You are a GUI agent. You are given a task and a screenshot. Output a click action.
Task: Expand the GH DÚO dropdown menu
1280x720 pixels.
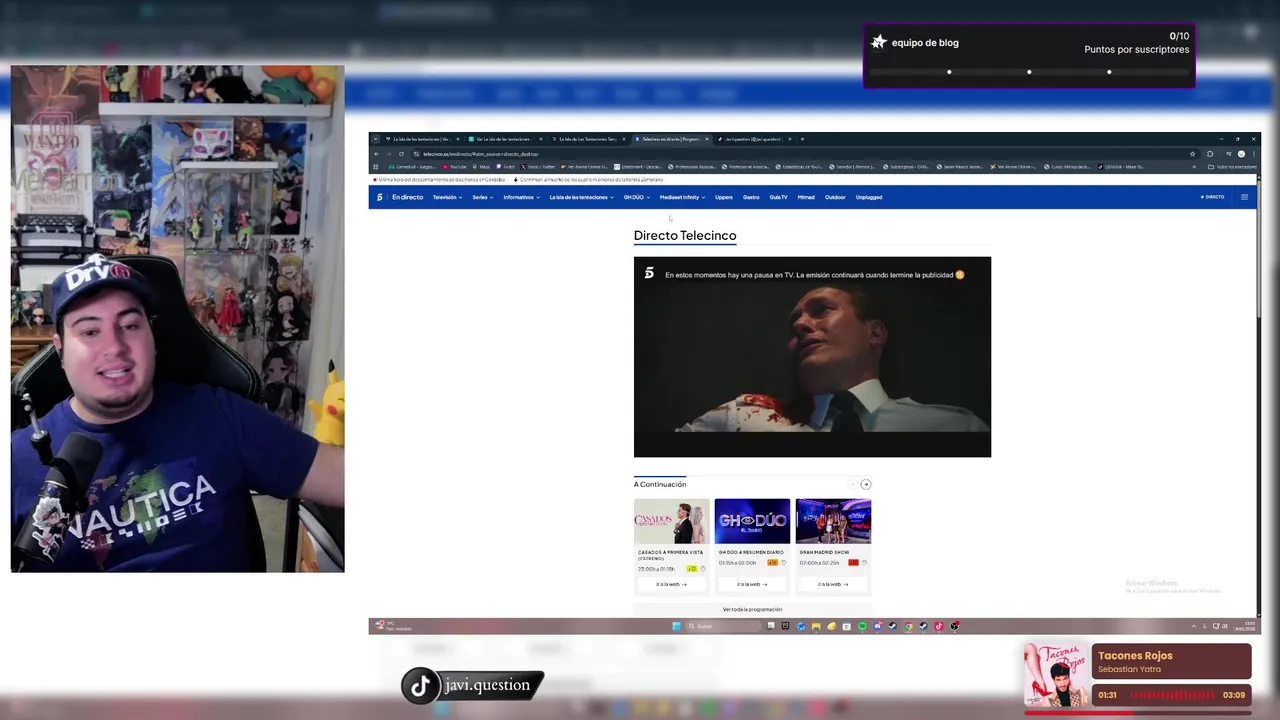tap(636, 197)
